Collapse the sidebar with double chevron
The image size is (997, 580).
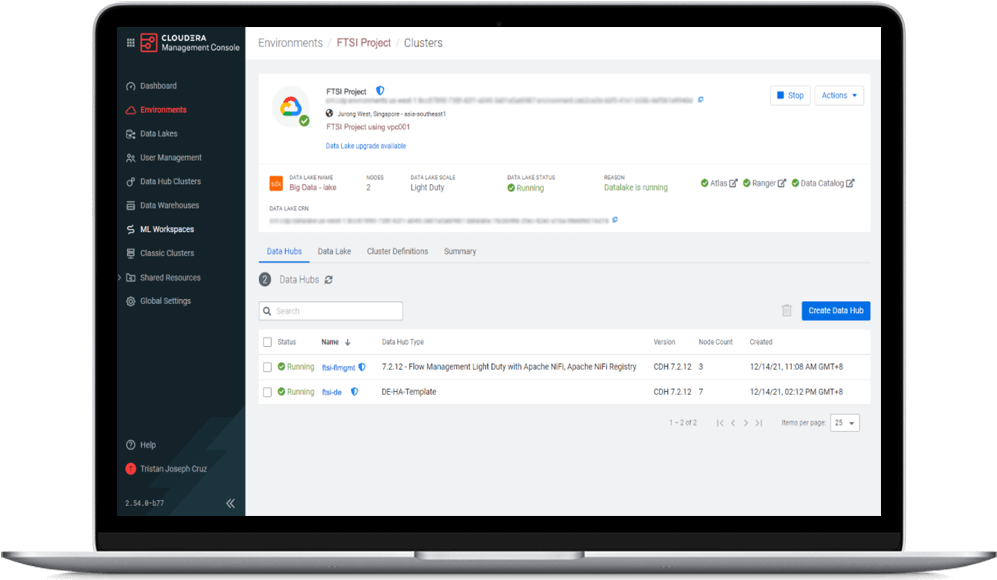pyautogui.click(x=230, y=503)
